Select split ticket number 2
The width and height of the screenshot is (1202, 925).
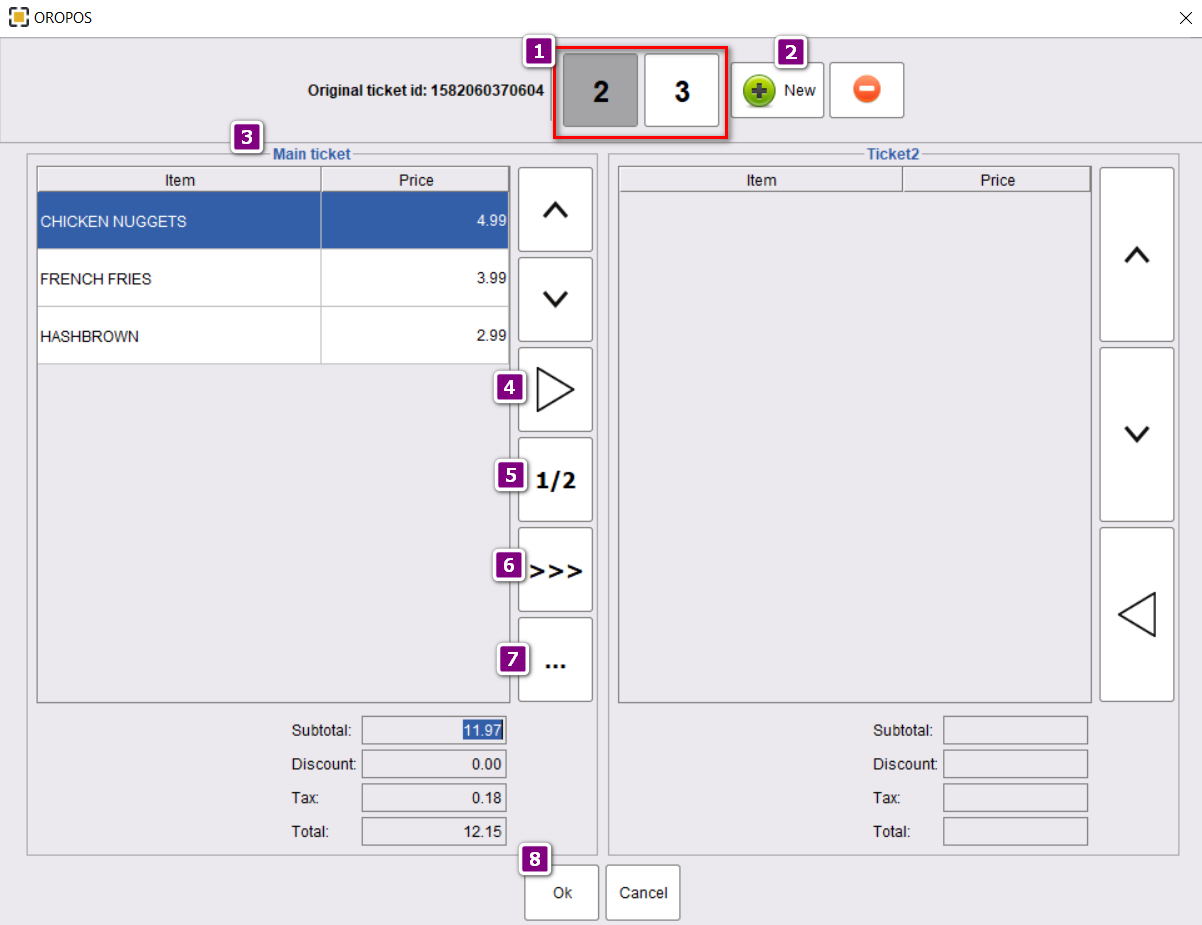click(x=600, y=90)
